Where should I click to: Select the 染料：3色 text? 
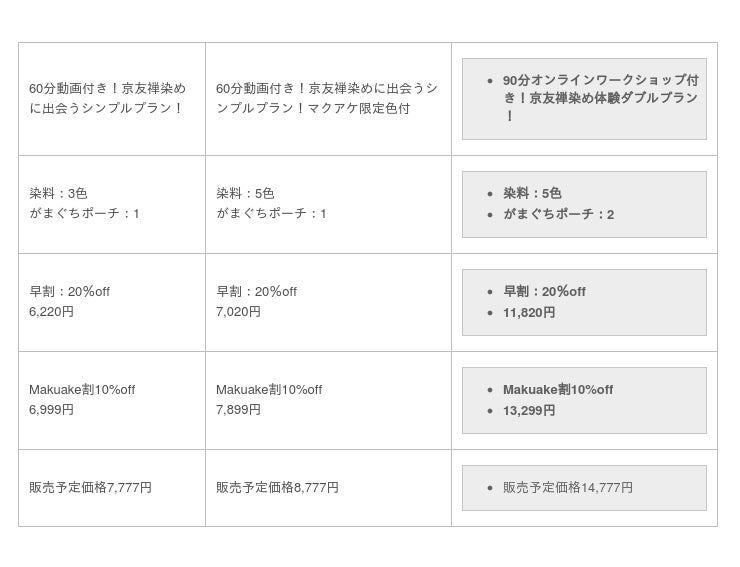click(x=58, y=193)
